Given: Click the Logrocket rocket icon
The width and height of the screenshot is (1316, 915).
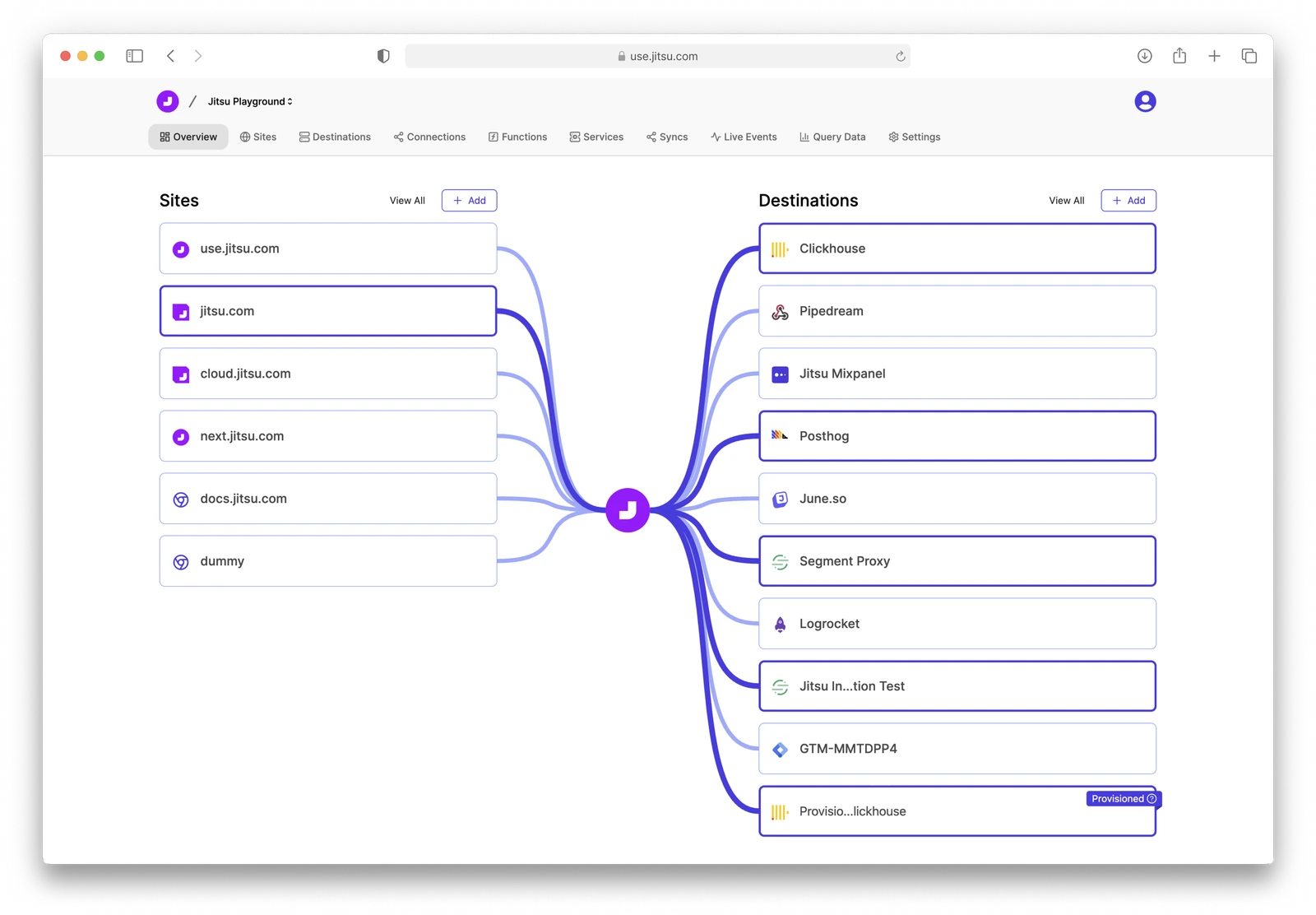Looking at the screenshot, I should point(780,625).
